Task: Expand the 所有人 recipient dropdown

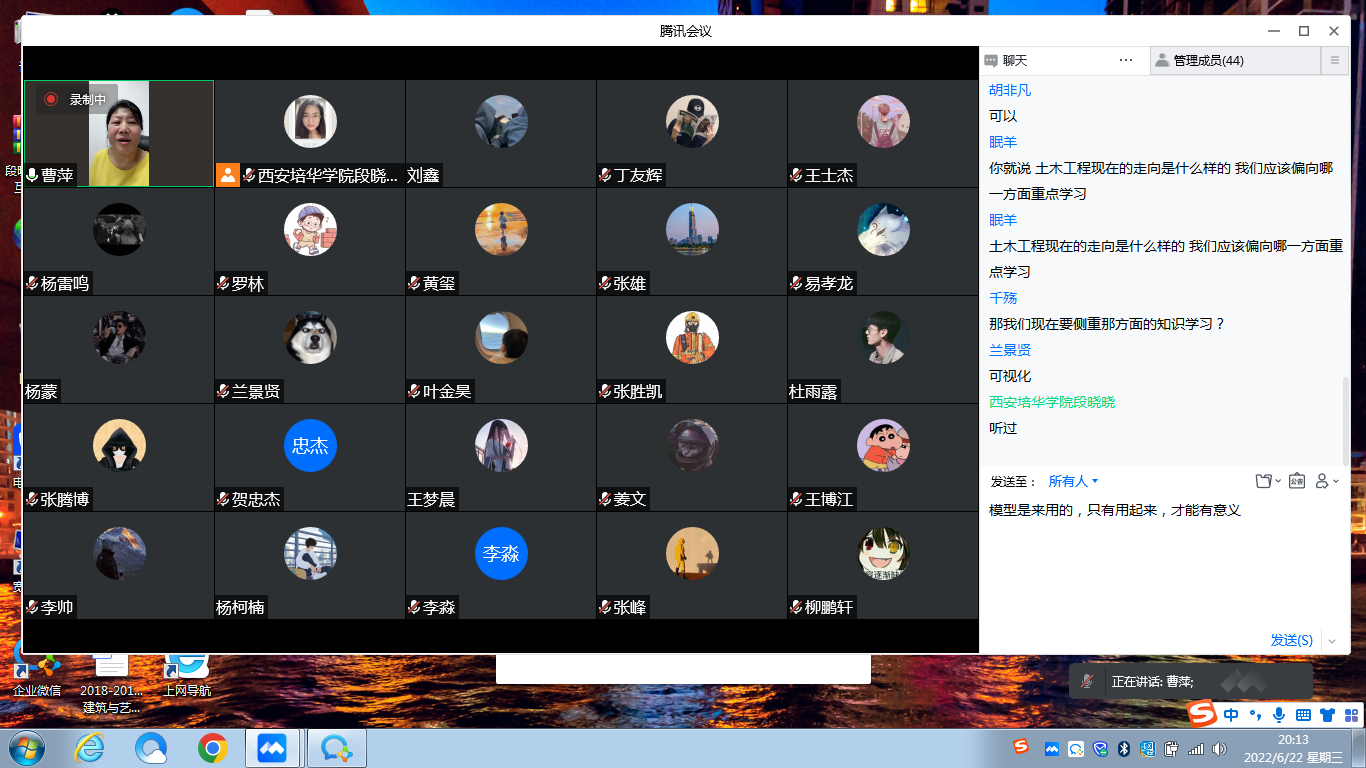Action: 1073,481
